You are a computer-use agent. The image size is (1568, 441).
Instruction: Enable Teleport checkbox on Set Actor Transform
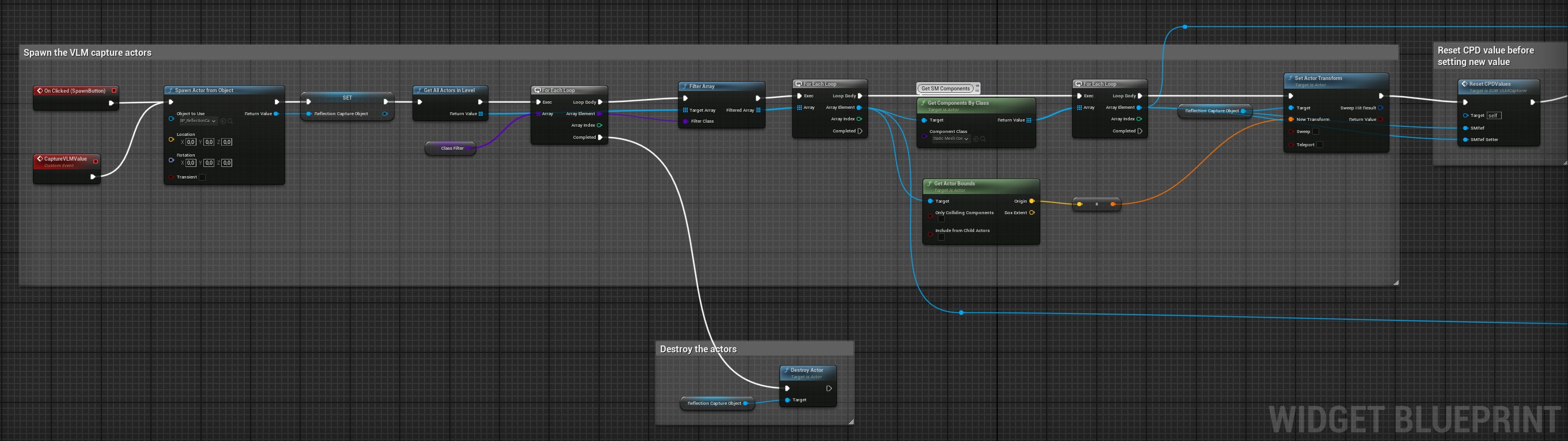click(x=1319, y=145)
